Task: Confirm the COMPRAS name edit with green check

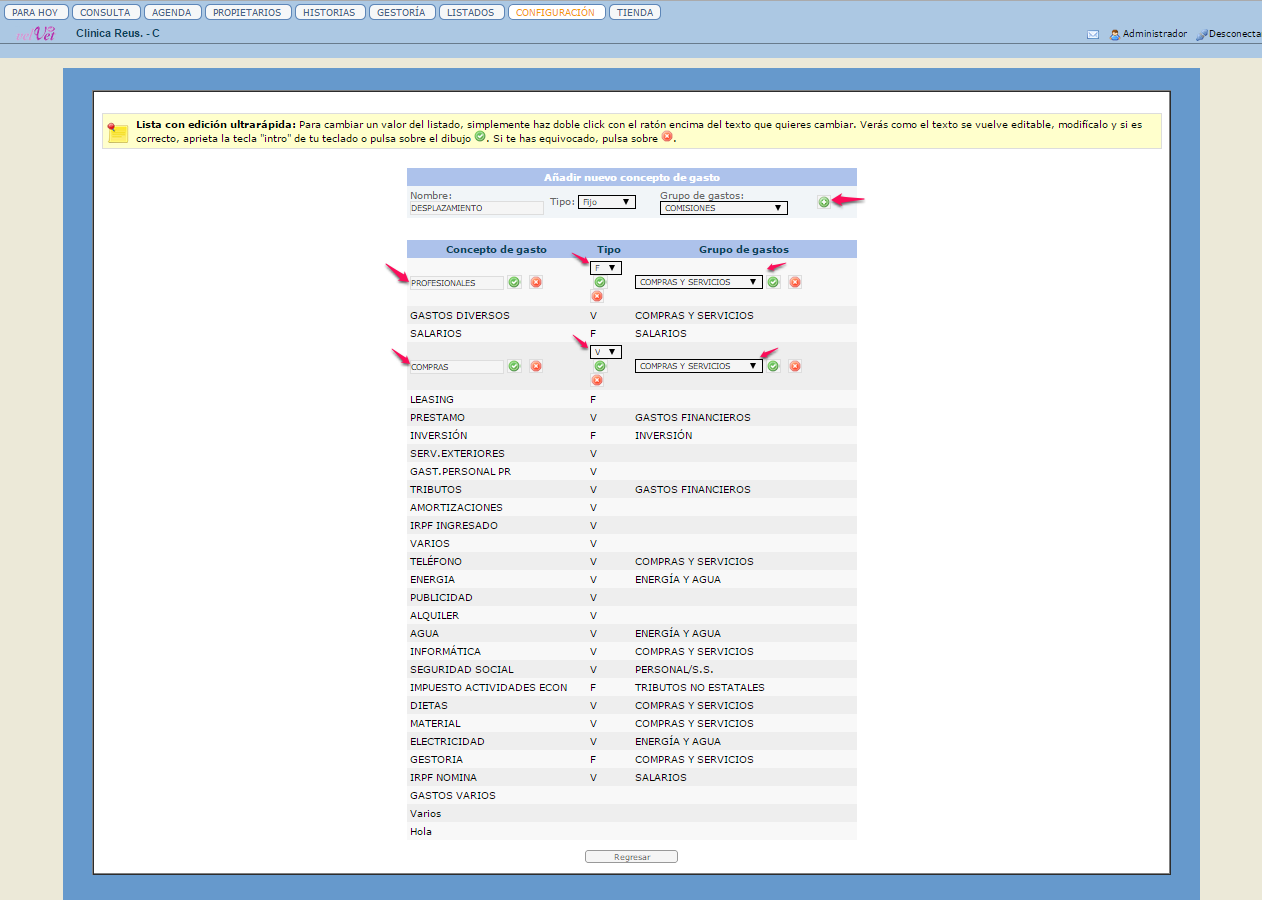Action: 514,366
